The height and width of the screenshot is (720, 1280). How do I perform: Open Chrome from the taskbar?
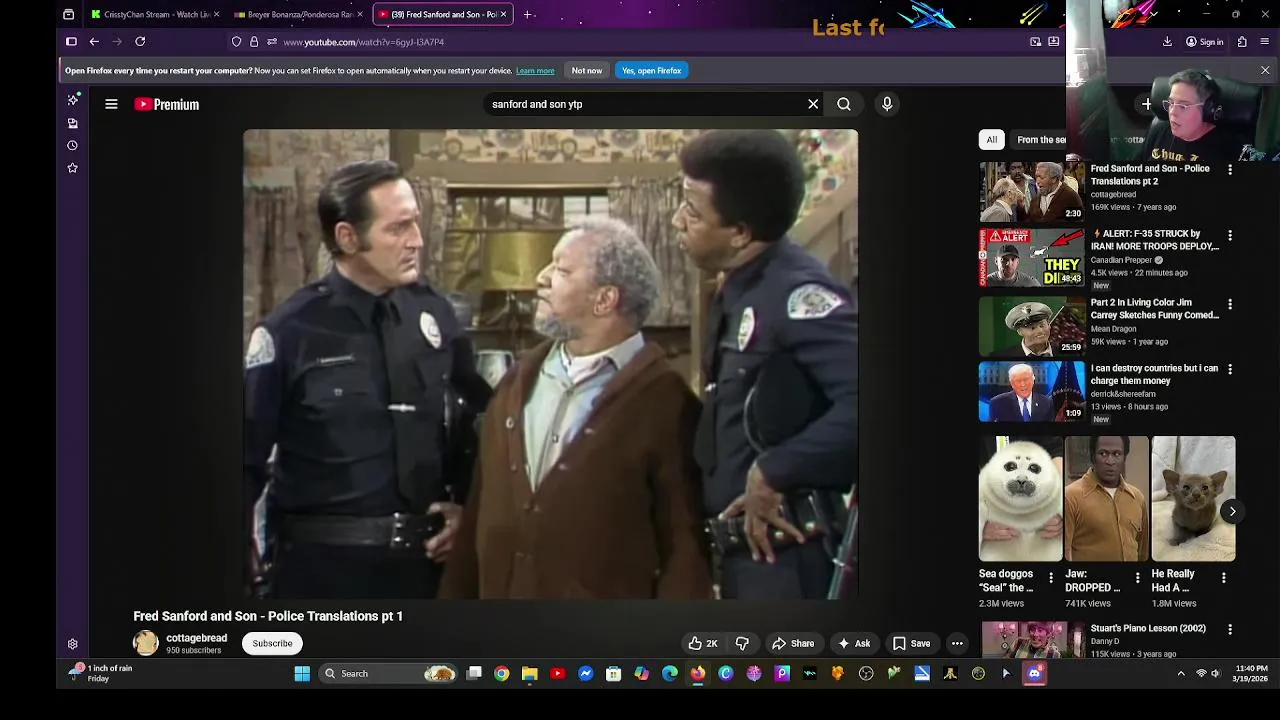tap(502, 673)
